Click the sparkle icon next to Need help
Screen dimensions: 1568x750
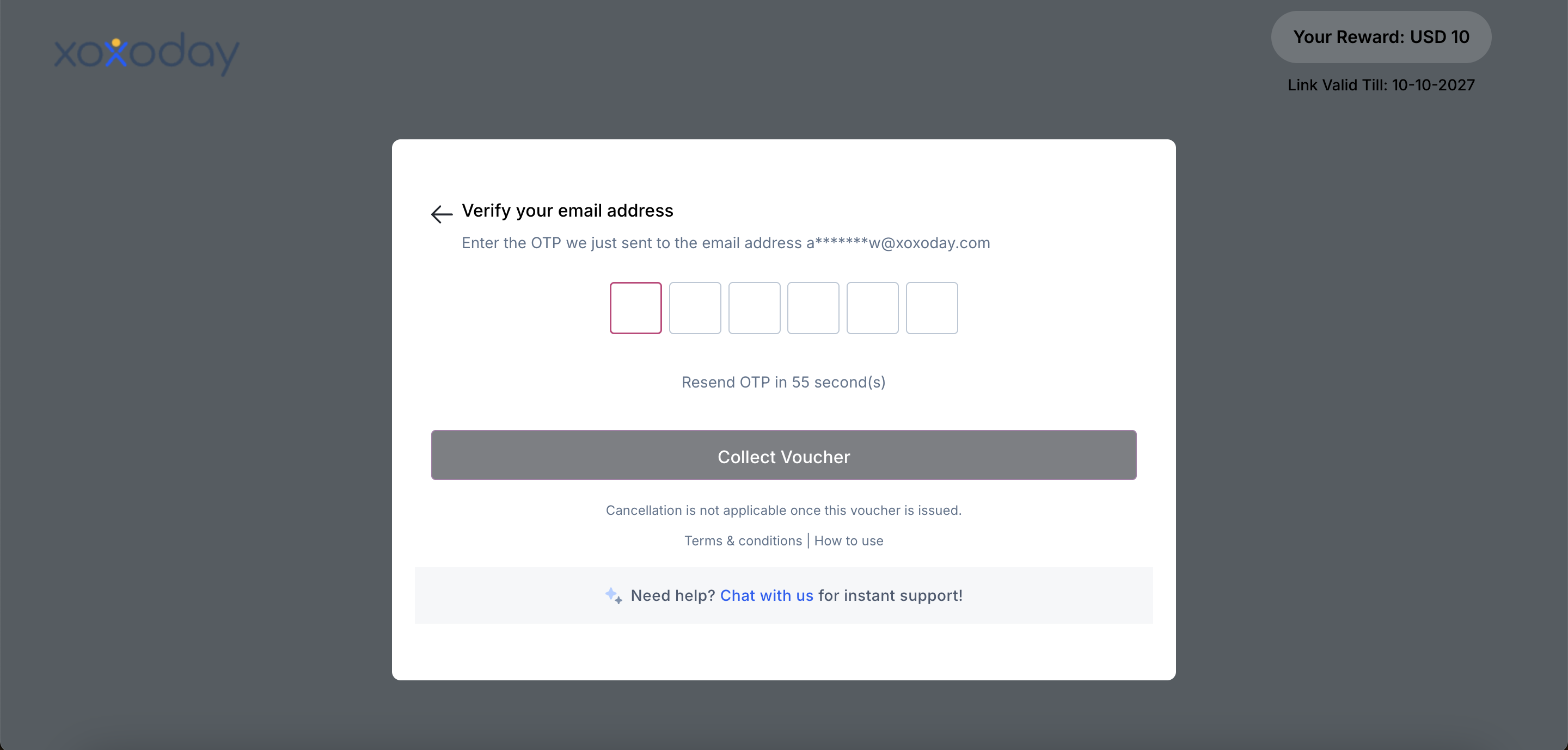click(614, 595)
